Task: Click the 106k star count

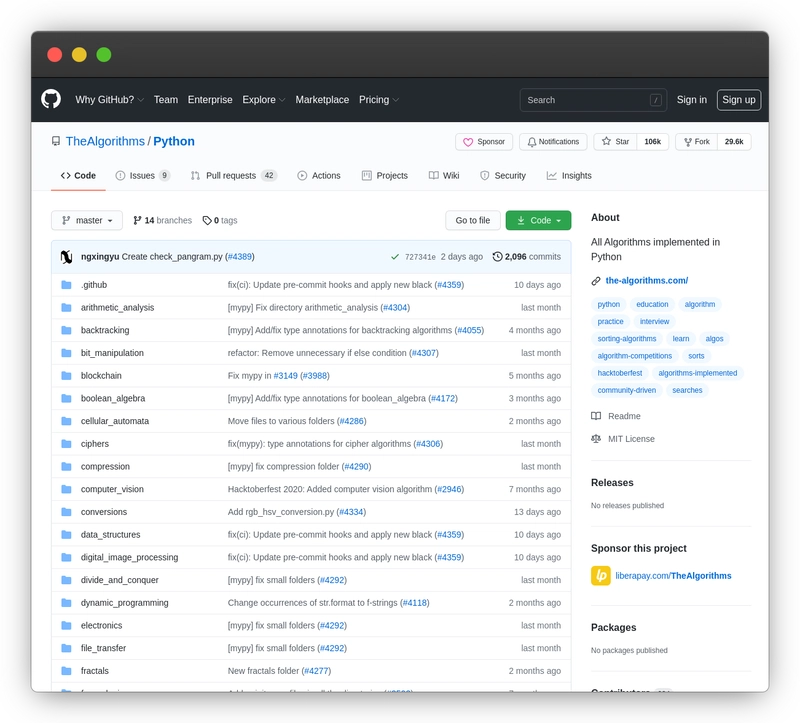Action: pyautogui.click(x=653, y=142)
